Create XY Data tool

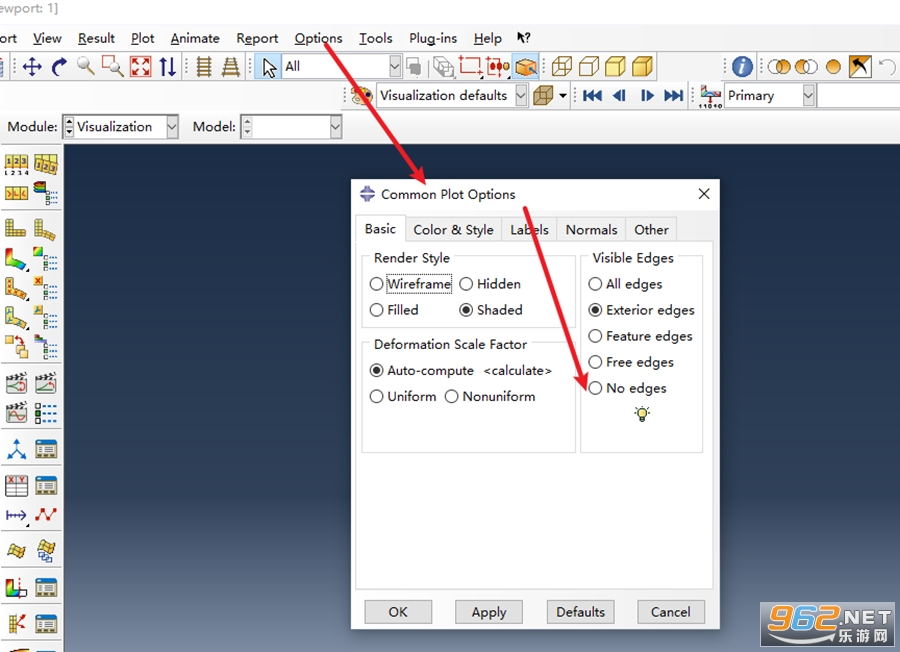click(16, 486)
